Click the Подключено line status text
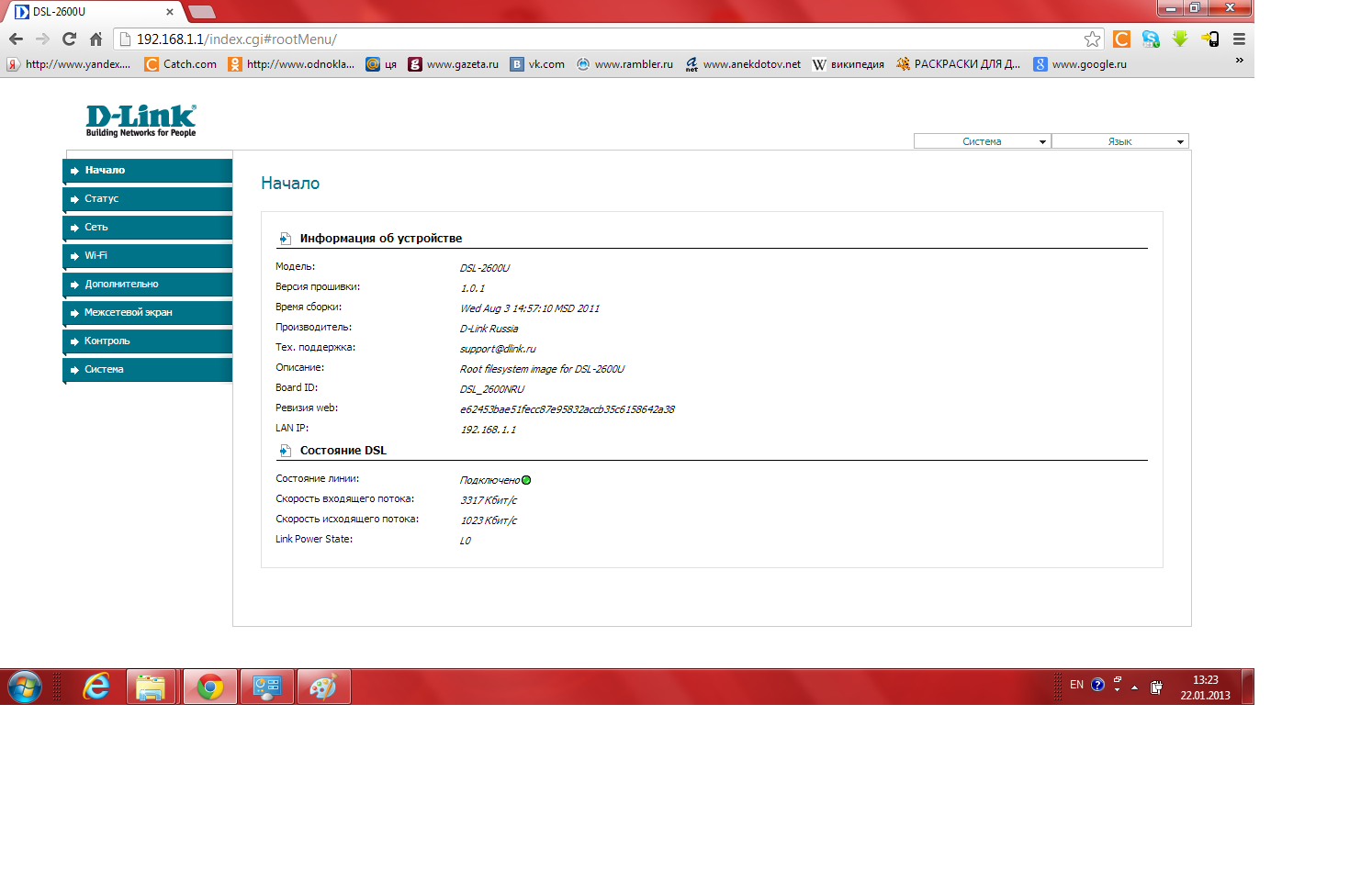 pyautogui.click(x=490, y=480)
